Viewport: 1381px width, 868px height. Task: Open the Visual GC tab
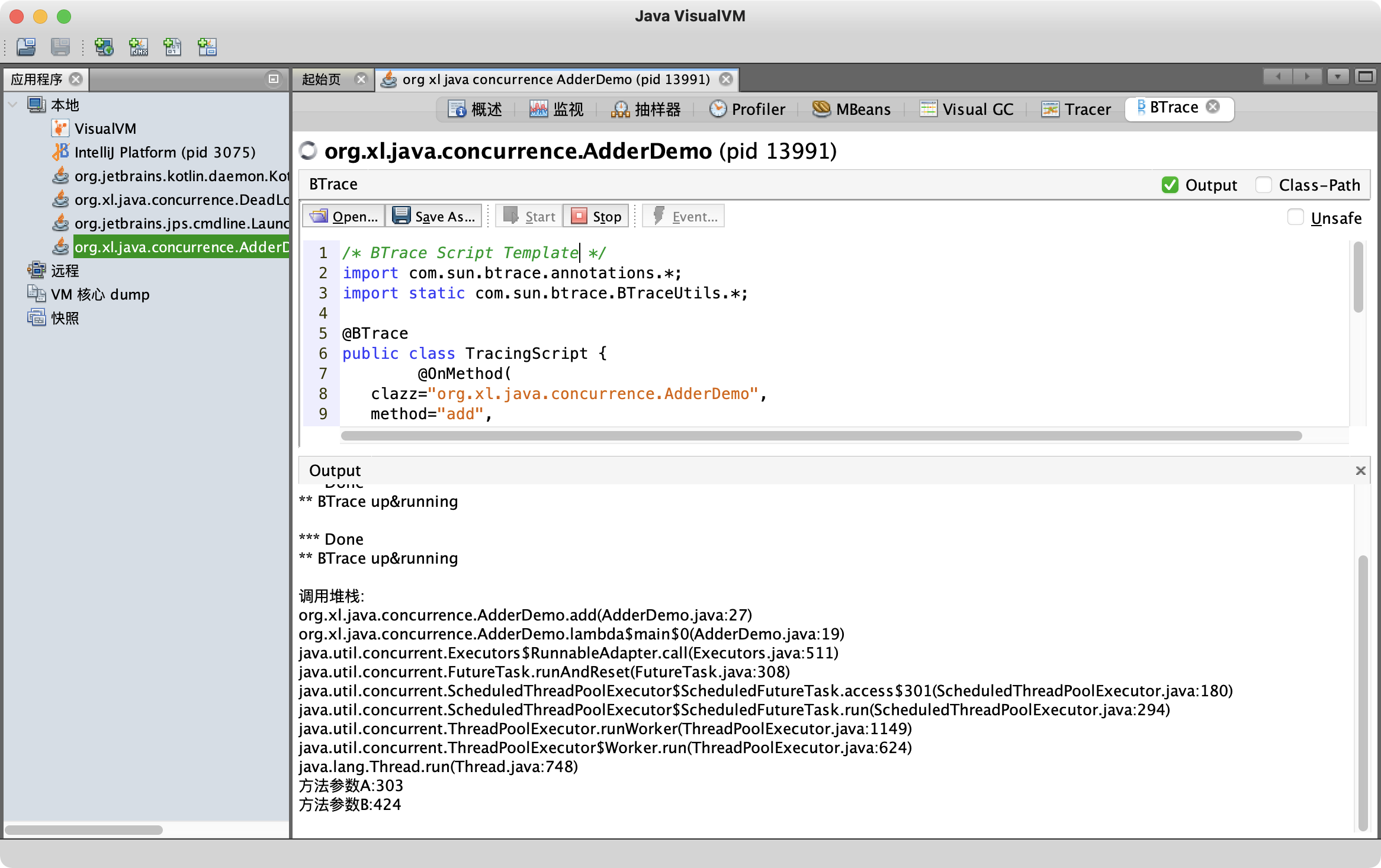point(966,110)
